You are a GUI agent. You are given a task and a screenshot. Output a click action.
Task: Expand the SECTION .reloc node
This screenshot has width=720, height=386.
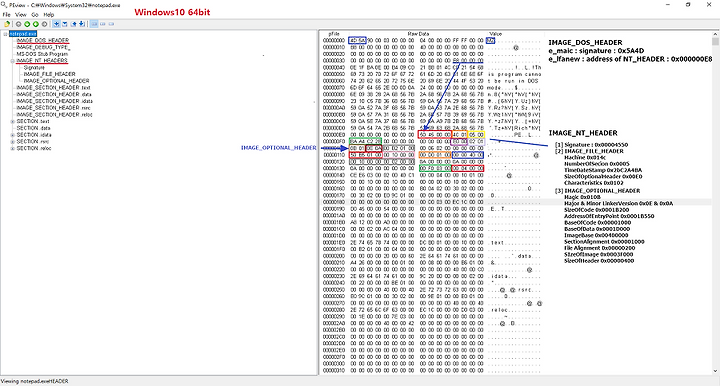point(12,148)
